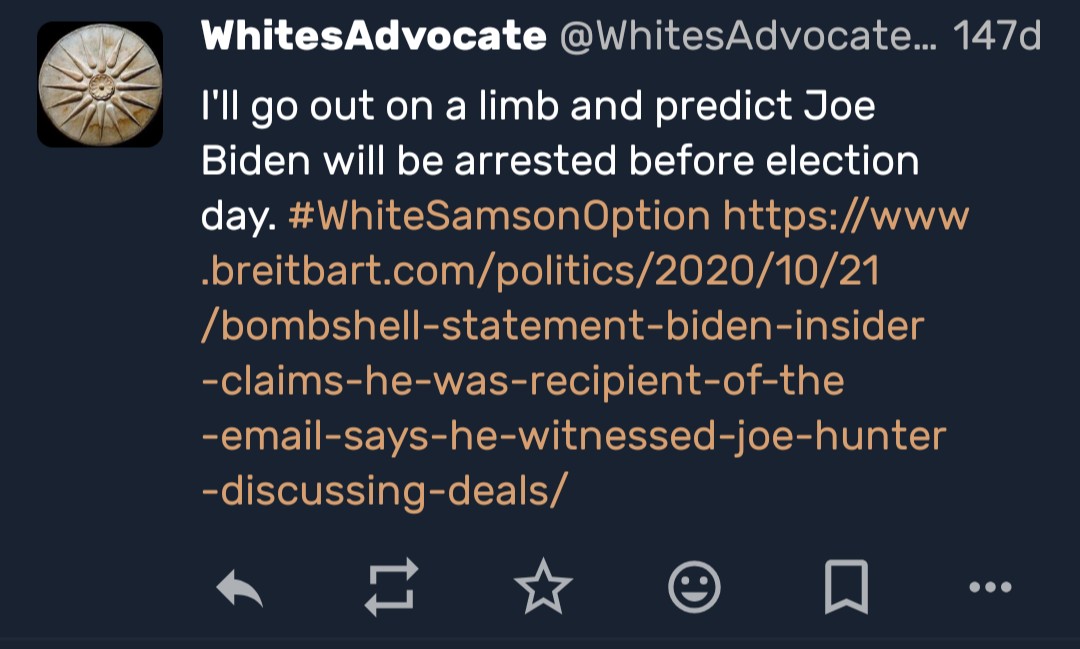Screen dimensions: 1080x649
Task: Open the emoji reaction picker
Action: pyautogui.click(x=694, y=587)
